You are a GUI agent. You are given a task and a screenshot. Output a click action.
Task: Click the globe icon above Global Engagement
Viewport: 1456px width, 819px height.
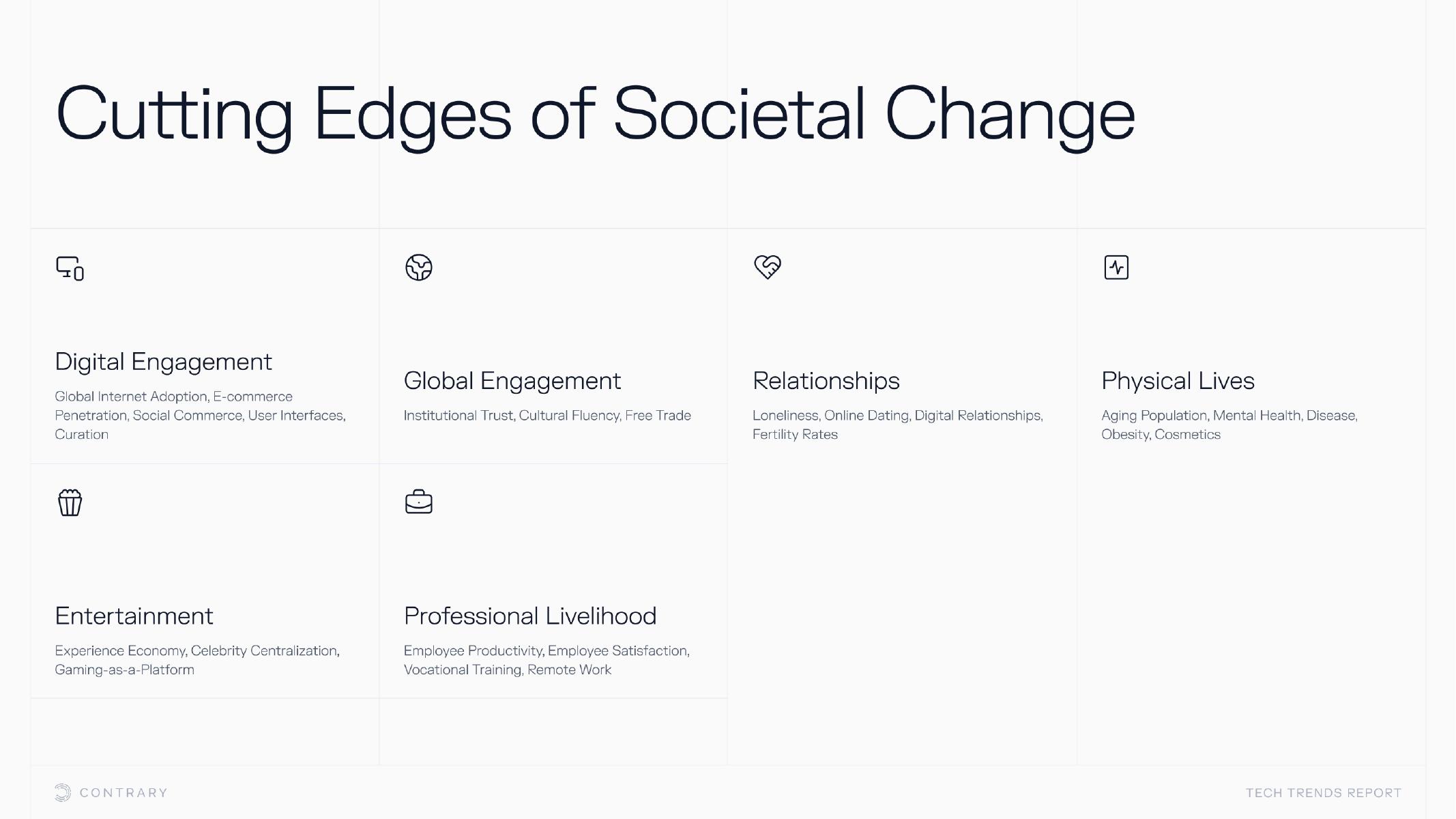click(419, 268)
